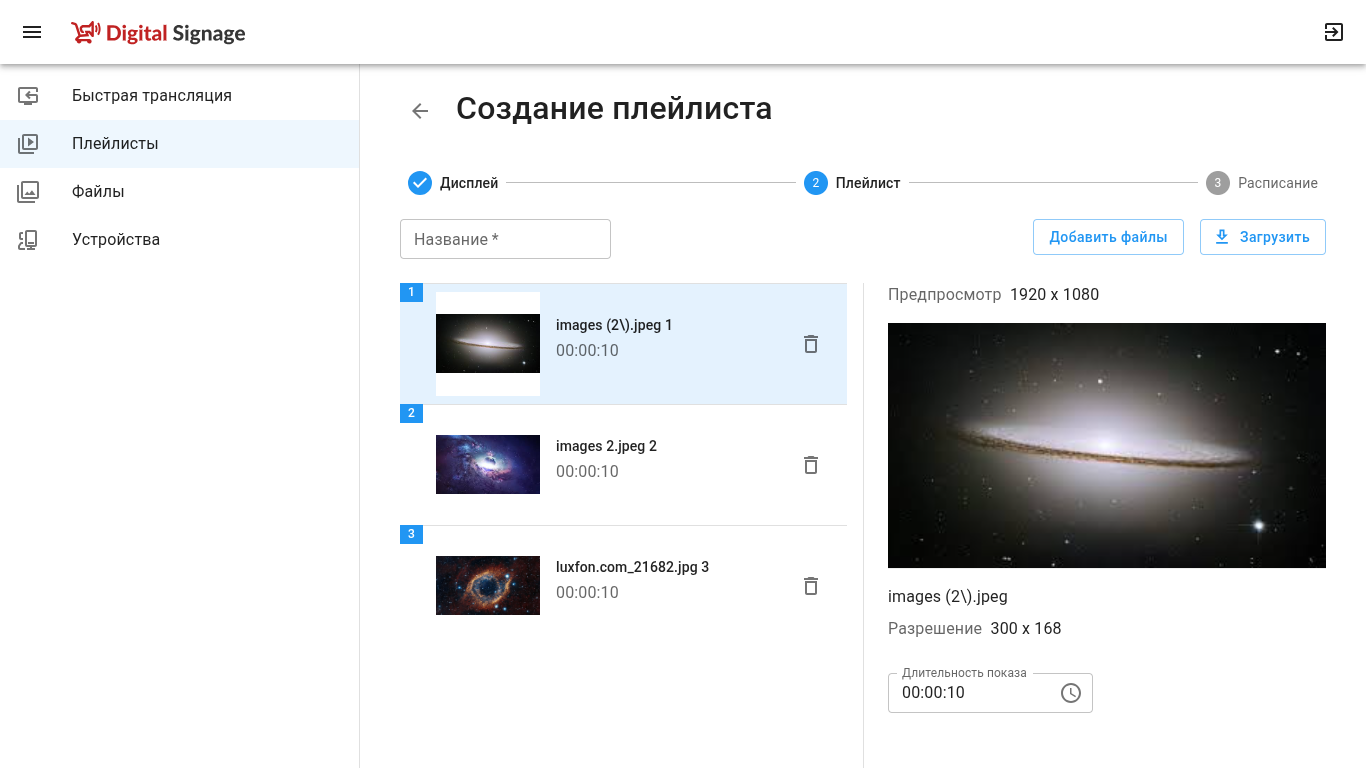Viewport: 1366px width, 768px height.
Task: Remove luxfon.com_21682.jpg with trash icon
Action: tap(811, 586)
